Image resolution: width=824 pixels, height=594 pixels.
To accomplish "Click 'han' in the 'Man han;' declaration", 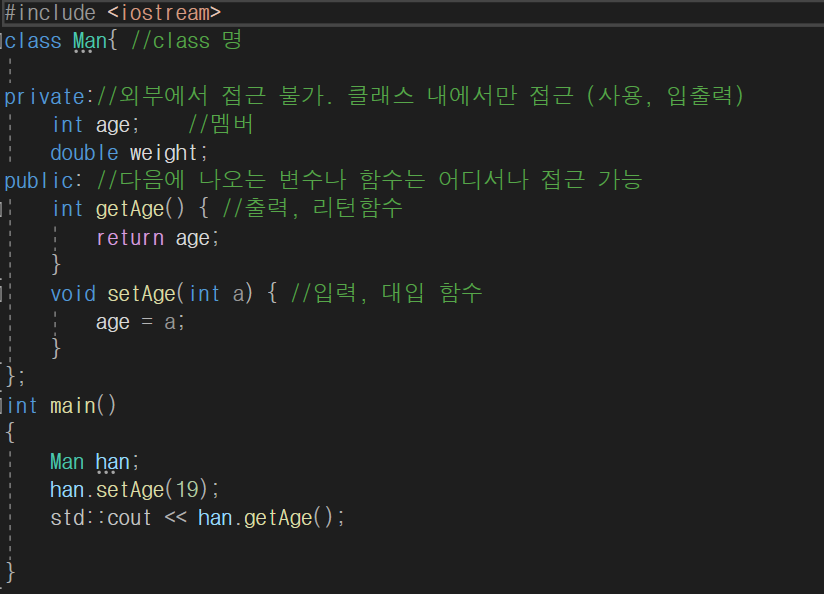I will pos(112,462).
